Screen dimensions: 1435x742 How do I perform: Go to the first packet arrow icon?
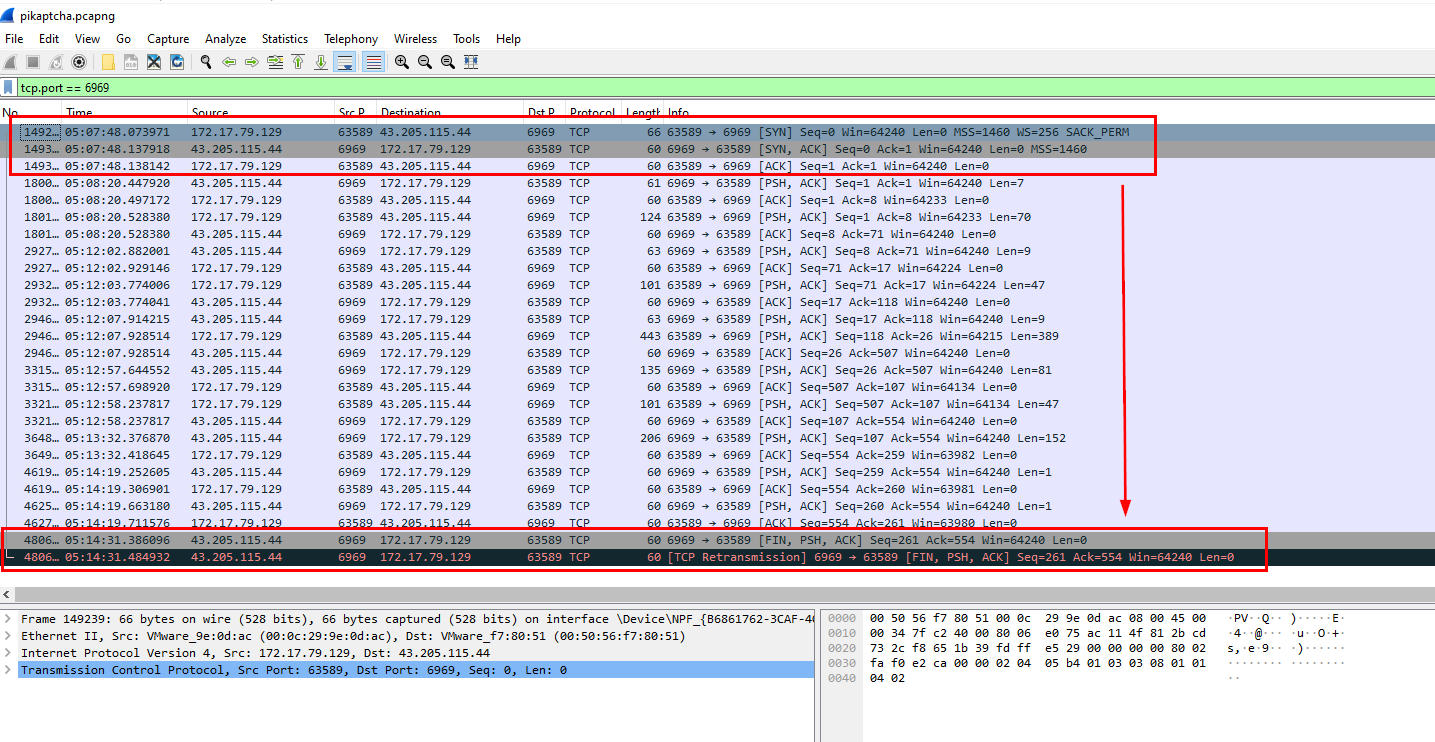[x=298, y=62]
